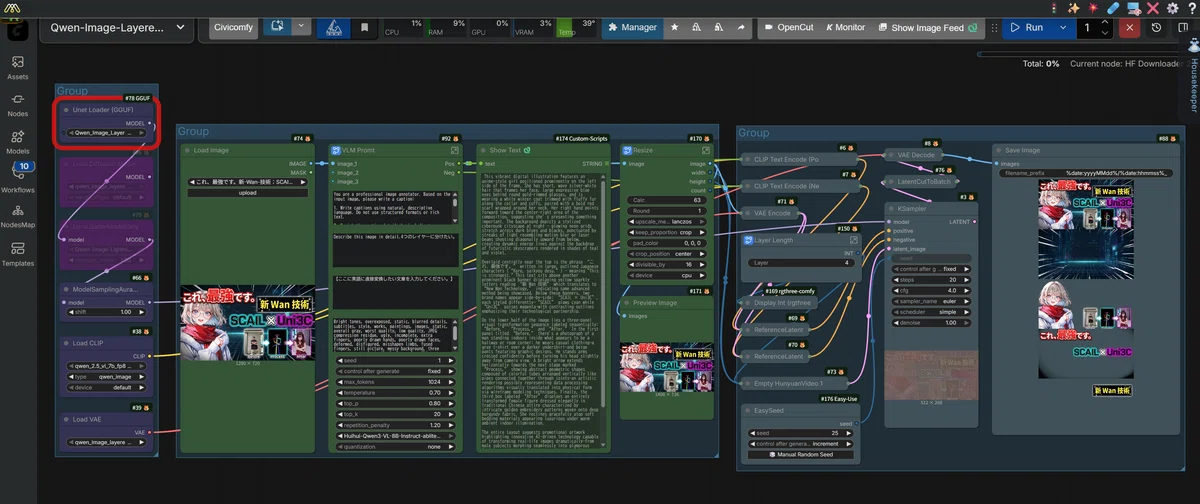This screenshot has width=1200, height=504.
Task: Select Unet Loader Qwen_Image_Layer model field
Action: [104, 132]
